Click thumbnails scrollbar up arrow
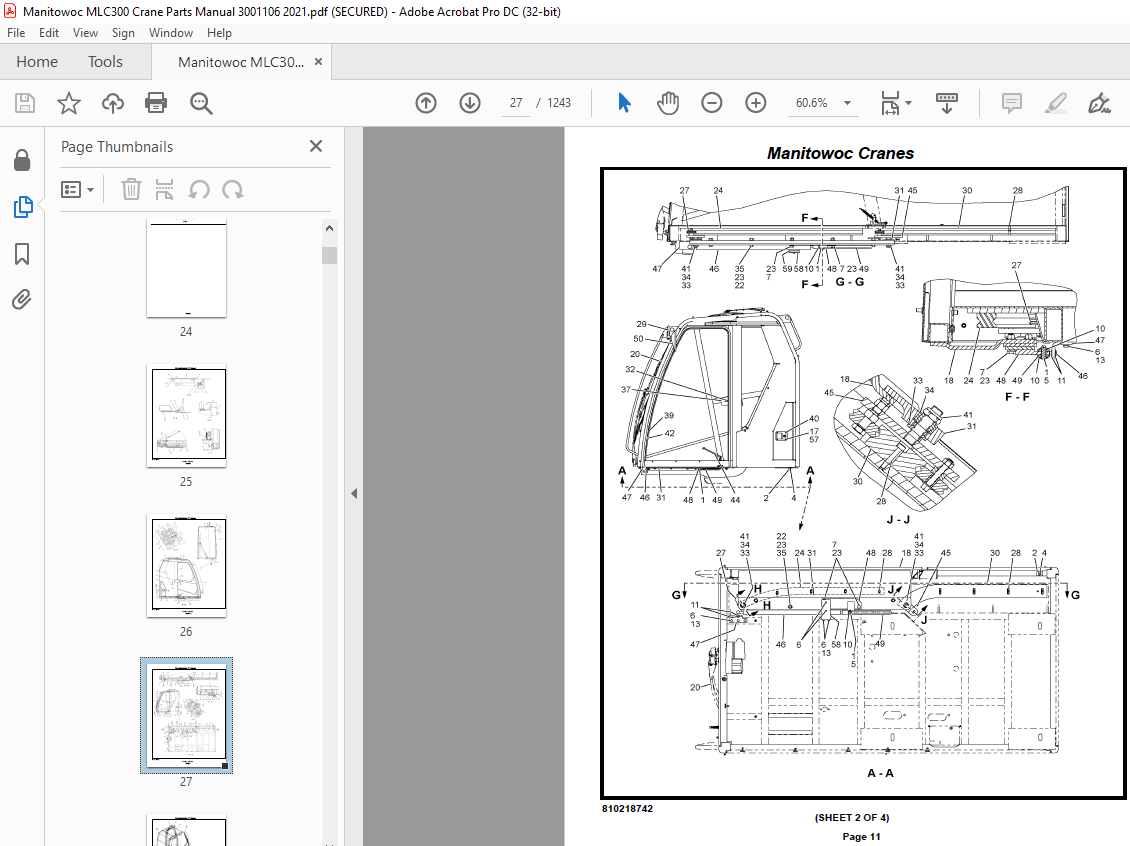The image size is (1130, 846). [x=329, y=228]
